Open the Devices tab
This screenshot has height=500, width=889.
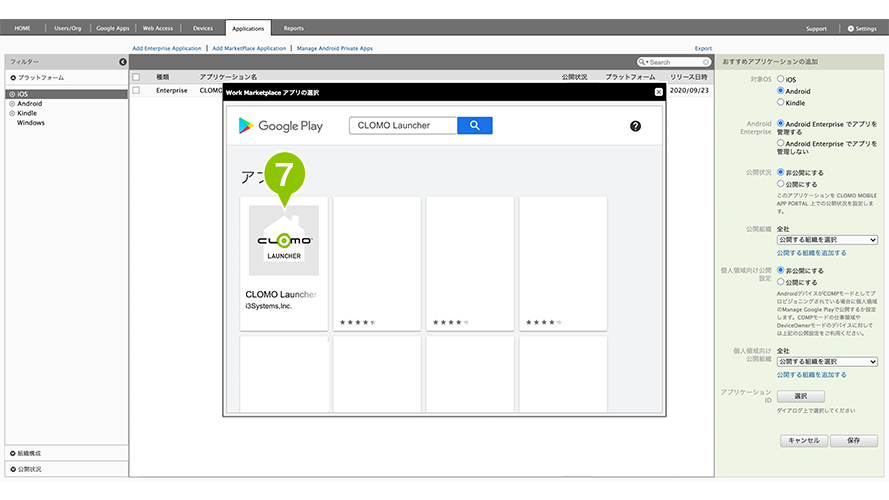click(x=202, y=28)
